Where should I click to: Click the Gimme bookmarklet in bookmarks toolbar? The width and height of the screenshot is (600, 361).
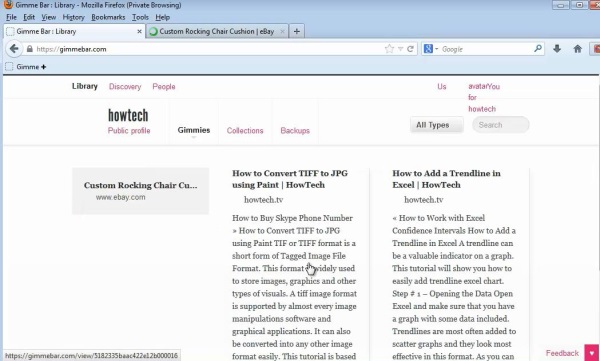click(26, 67)
